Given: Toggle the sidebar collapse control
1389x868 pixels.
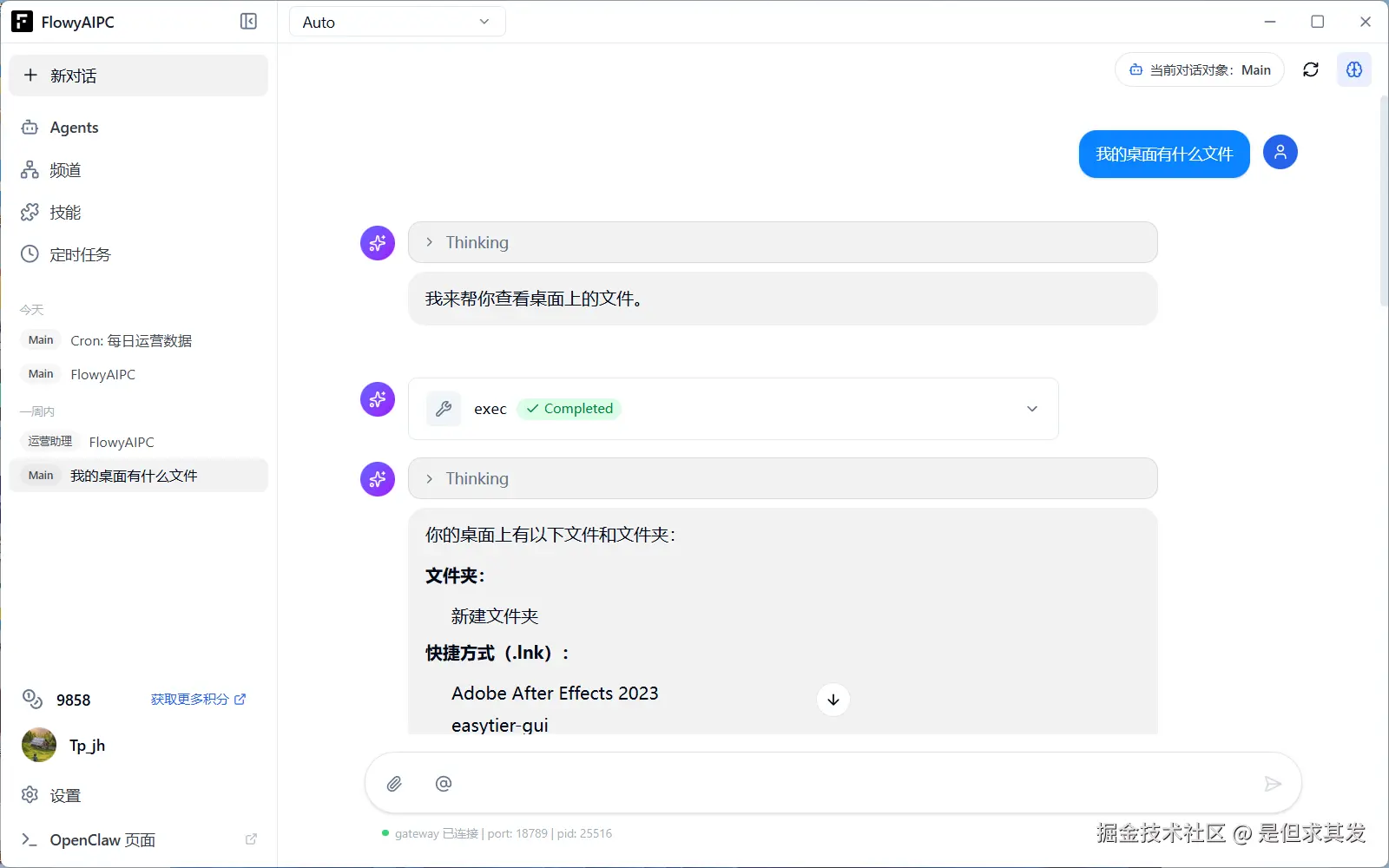Looking at the screenshot, I should 248,21.
